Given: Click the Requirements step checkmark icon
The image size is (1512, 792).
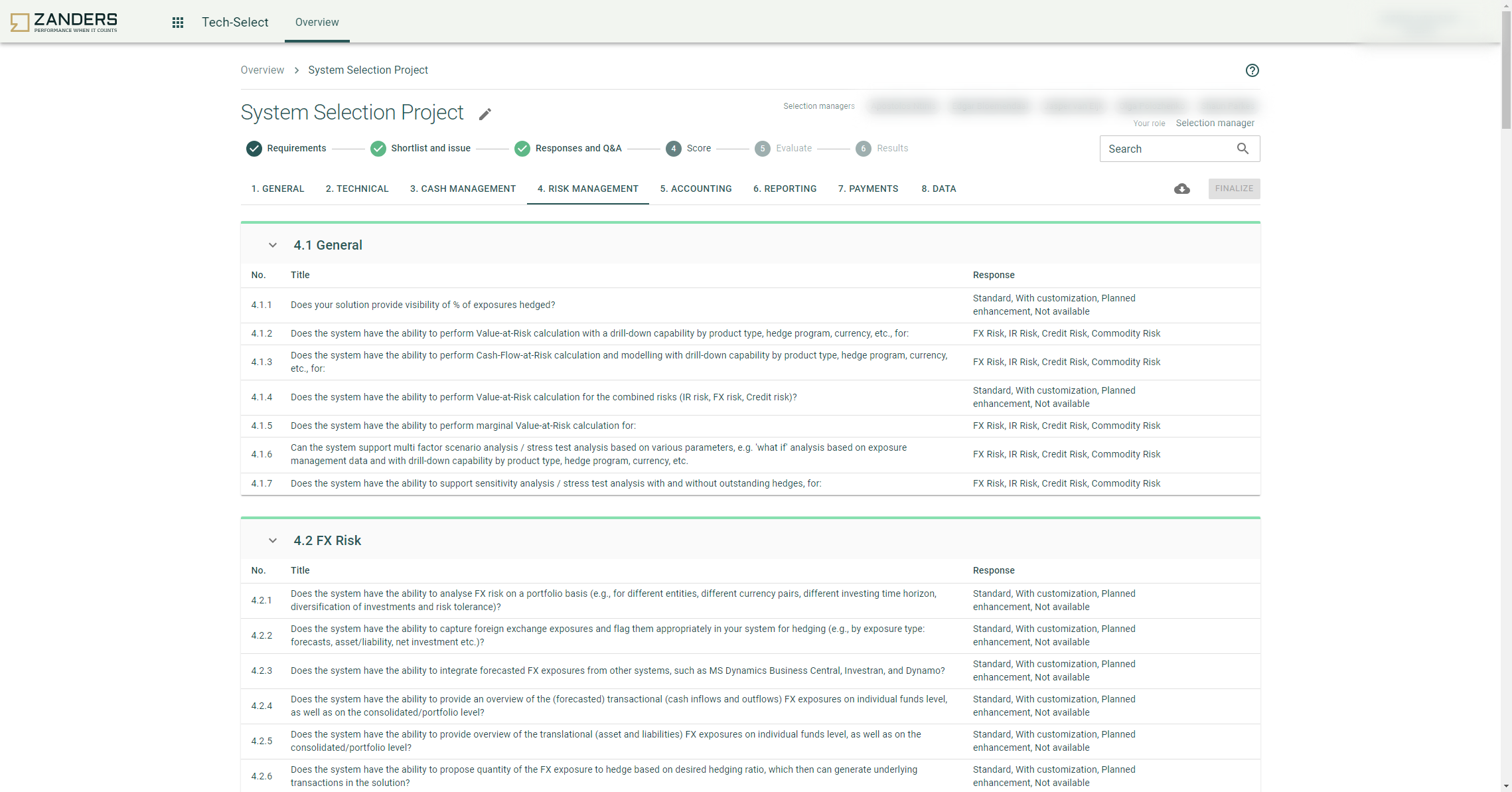Looking at the screenshot, I should pyautogui.click(x=254, y=149).
